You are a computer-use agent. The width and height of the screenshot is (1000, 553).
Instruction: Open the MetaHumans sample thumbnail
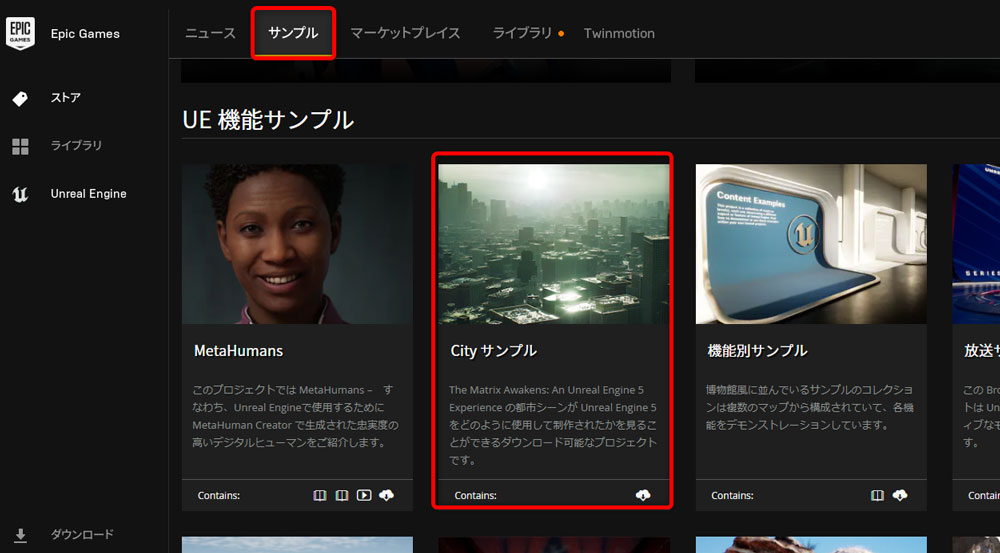[x=297, y=244]
